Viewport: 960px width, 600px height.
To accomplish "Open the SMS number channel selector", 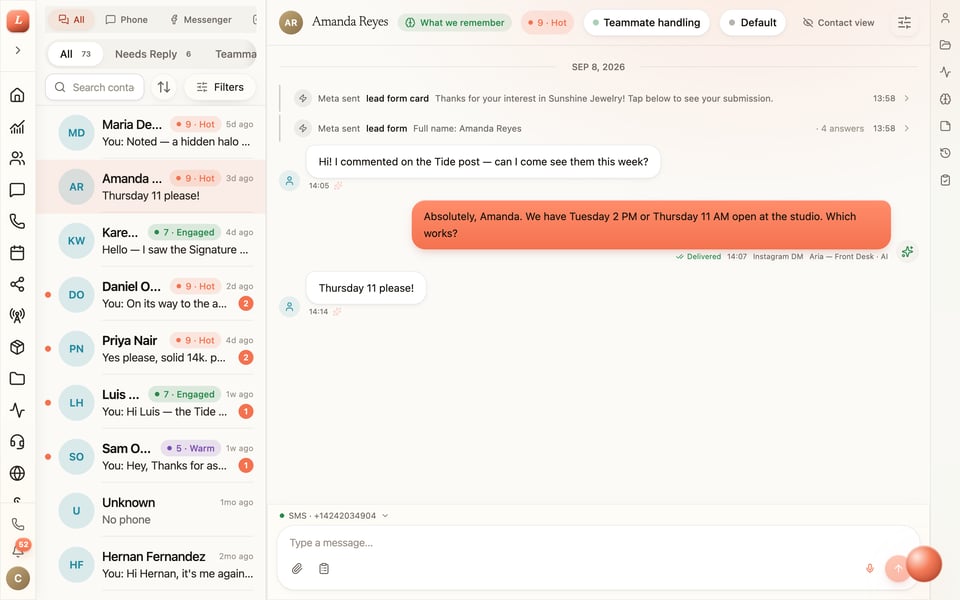I will click(x=334, y=516).
